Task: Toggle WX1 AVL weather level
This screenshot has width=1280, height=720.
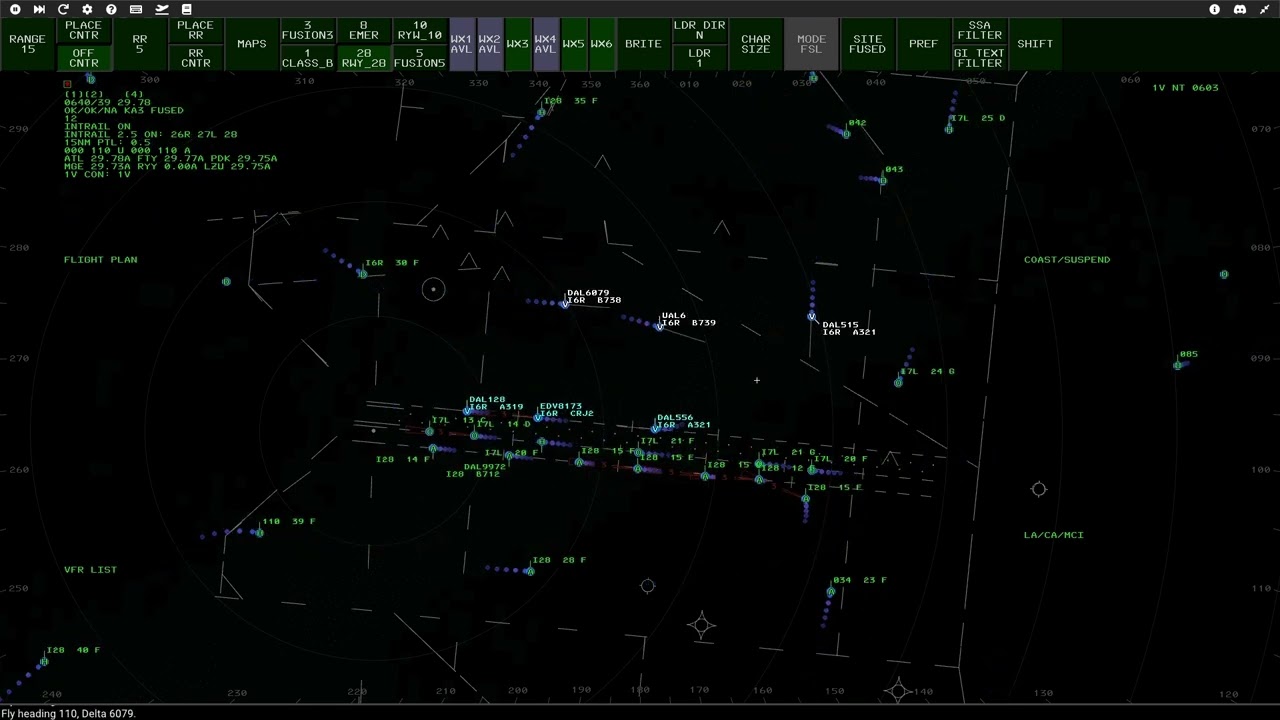Action: point(462,44)
